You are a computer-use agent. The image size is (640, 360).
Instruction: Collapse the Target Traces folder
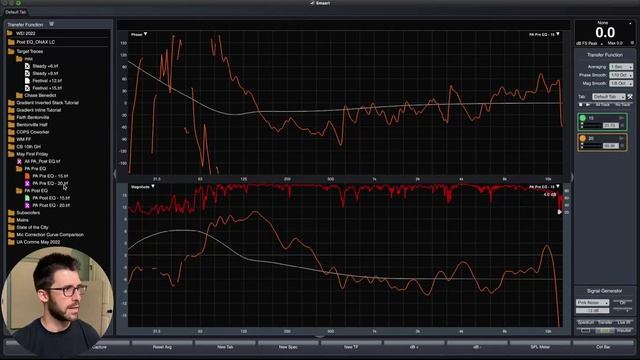(11, 52)
